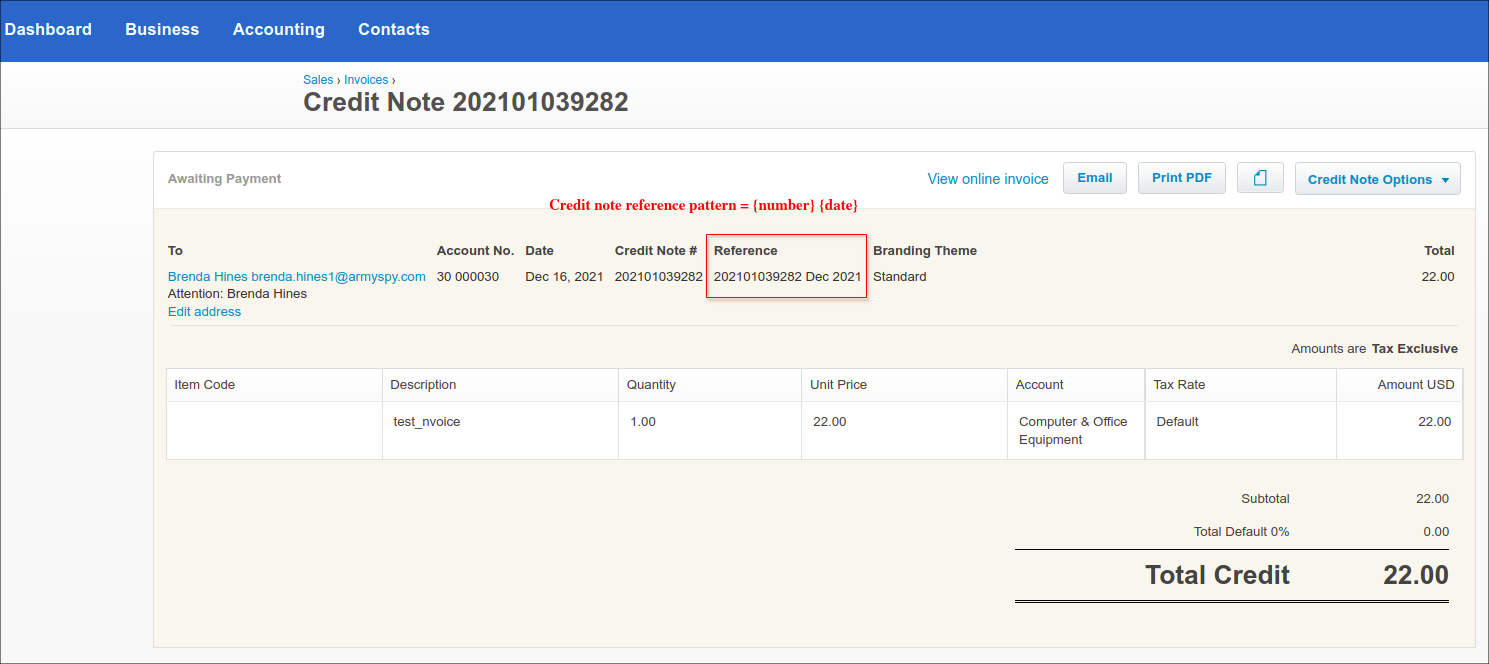
Task: Navigate to the Sales breadcrumb link
Action: click(318, 80)
